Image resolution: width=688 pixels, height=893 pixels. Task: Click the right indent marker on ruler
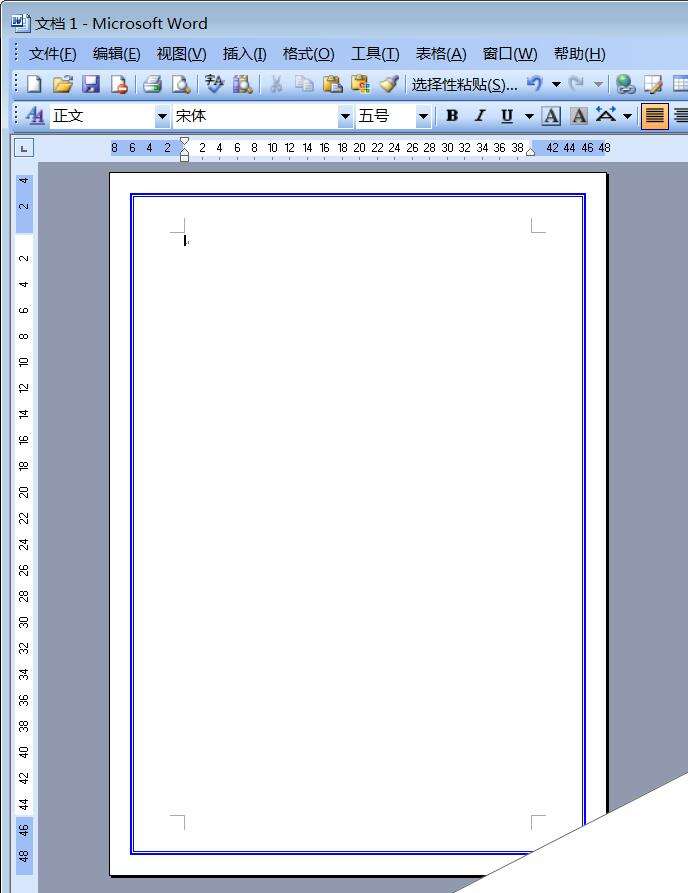530,151
